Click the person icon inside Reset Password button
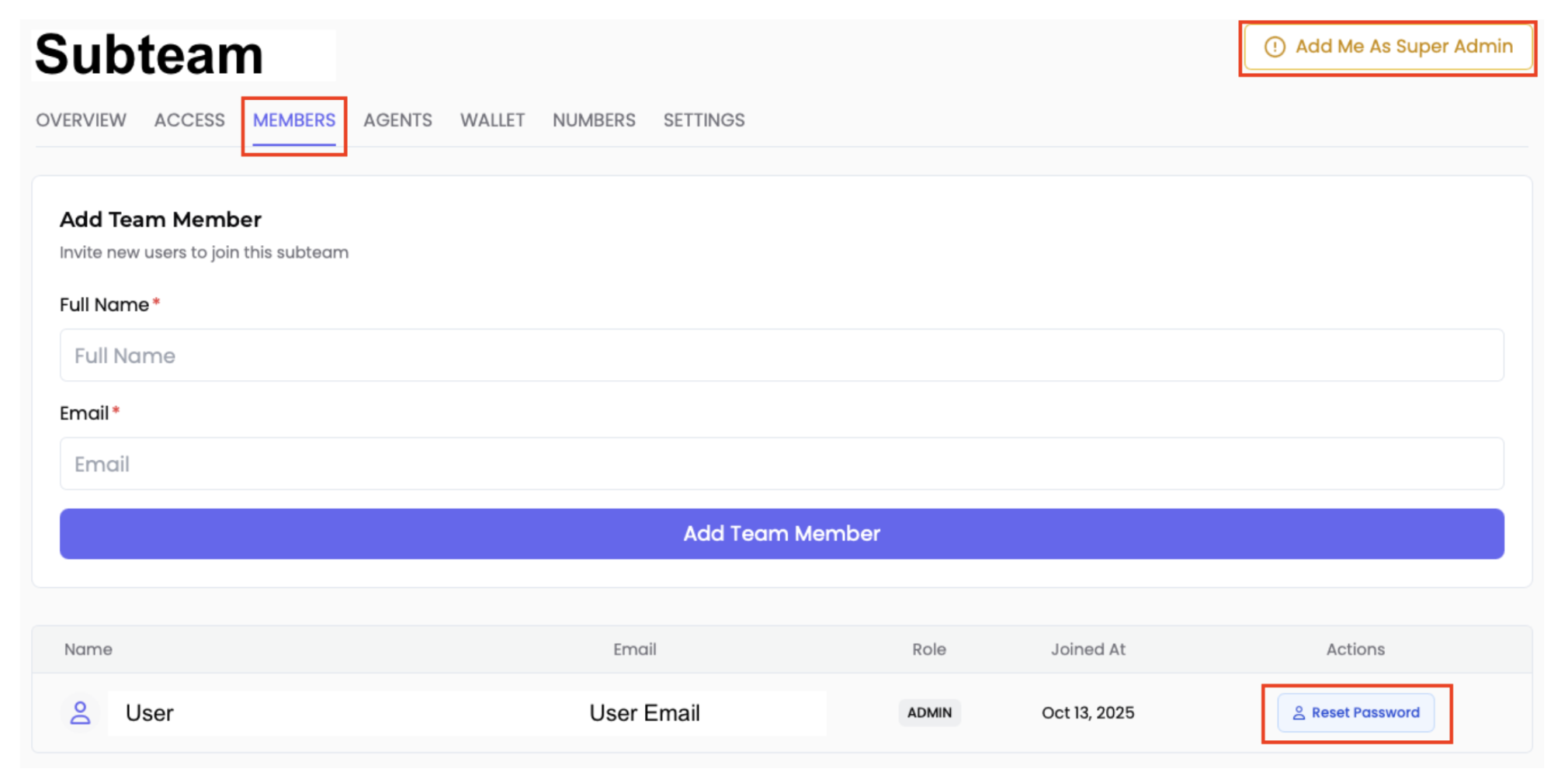 1299,712
